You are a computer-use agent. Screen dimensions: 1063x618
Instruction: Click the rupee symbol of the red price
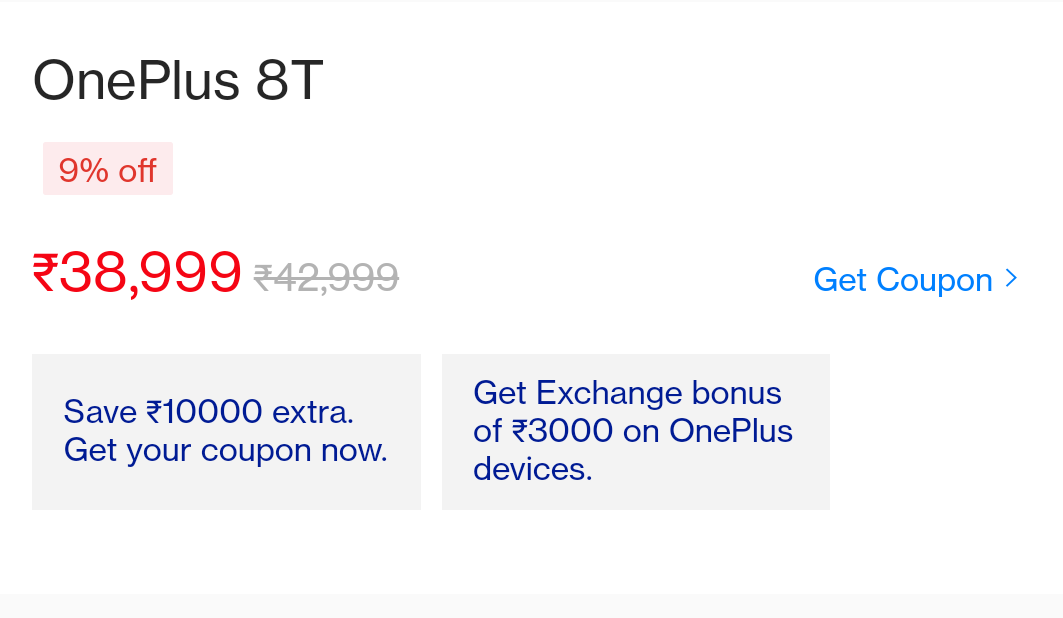pyautogui.click(x=45, y=272)
